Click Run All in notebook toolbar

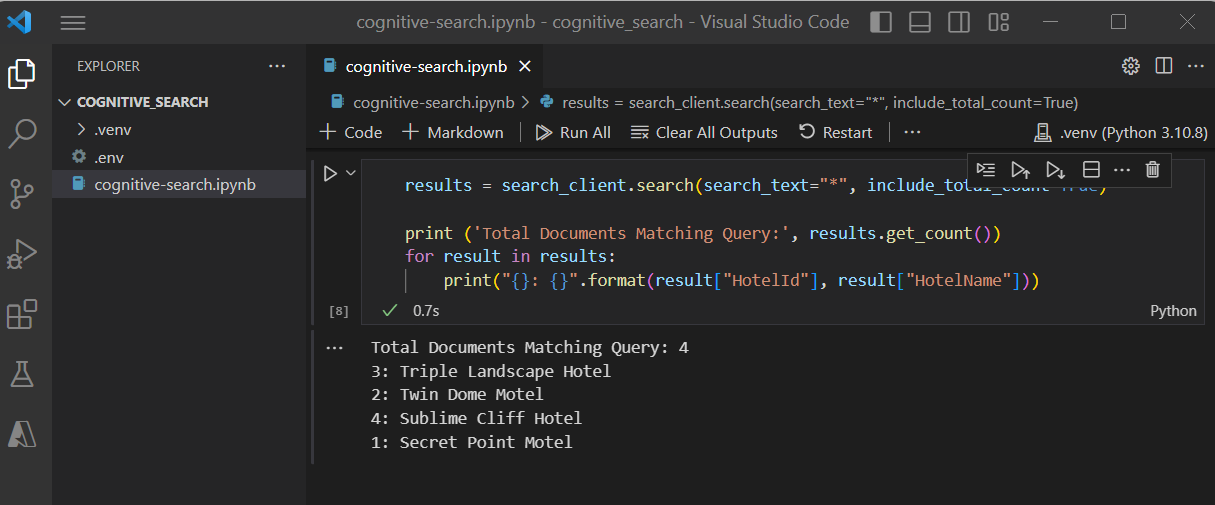pos(573,132)
